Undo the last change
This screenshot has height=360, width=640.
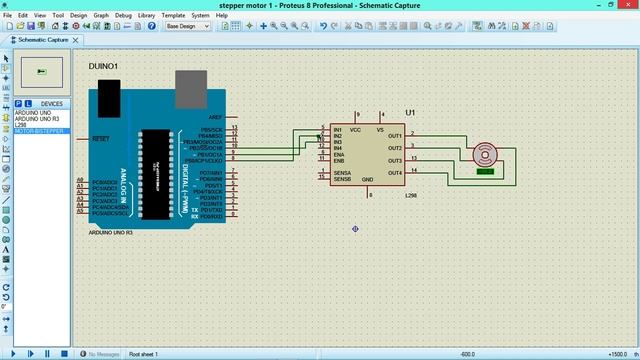pyautogui.click(x=323, y=26)
